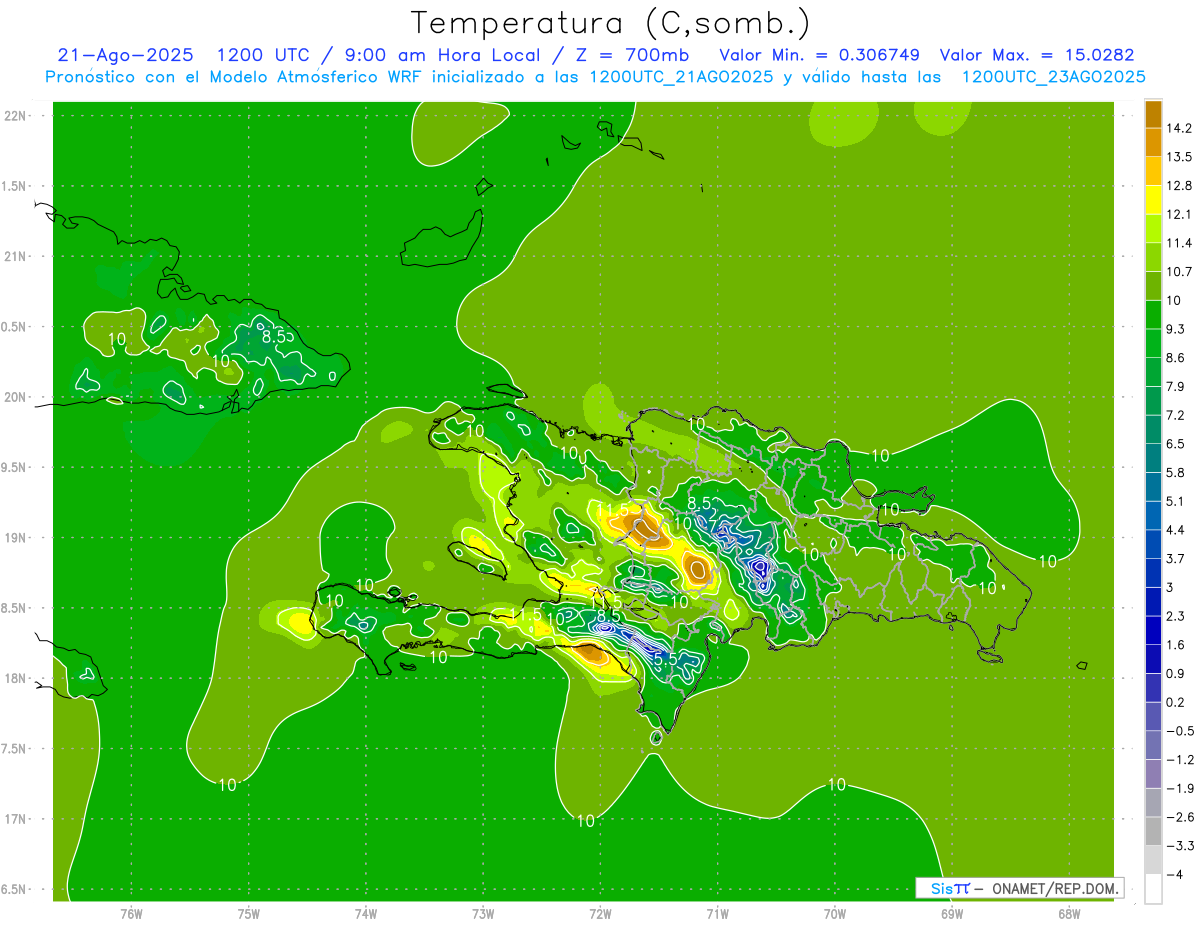Click the "-0.5" color scale value
Screen dimensions: 1200x927
click(x=1179, y=731)
